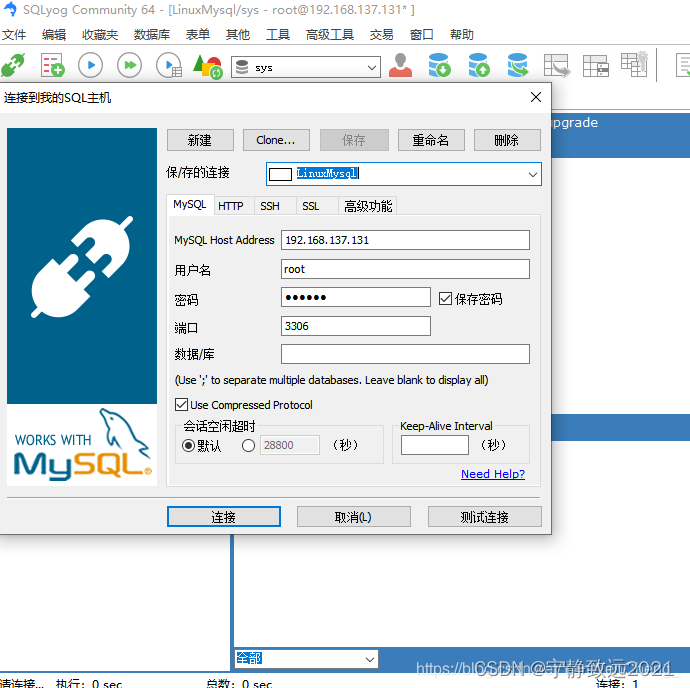Open the 其他 menu
This screenshot has height=688, width=690.
coord(238,34)
